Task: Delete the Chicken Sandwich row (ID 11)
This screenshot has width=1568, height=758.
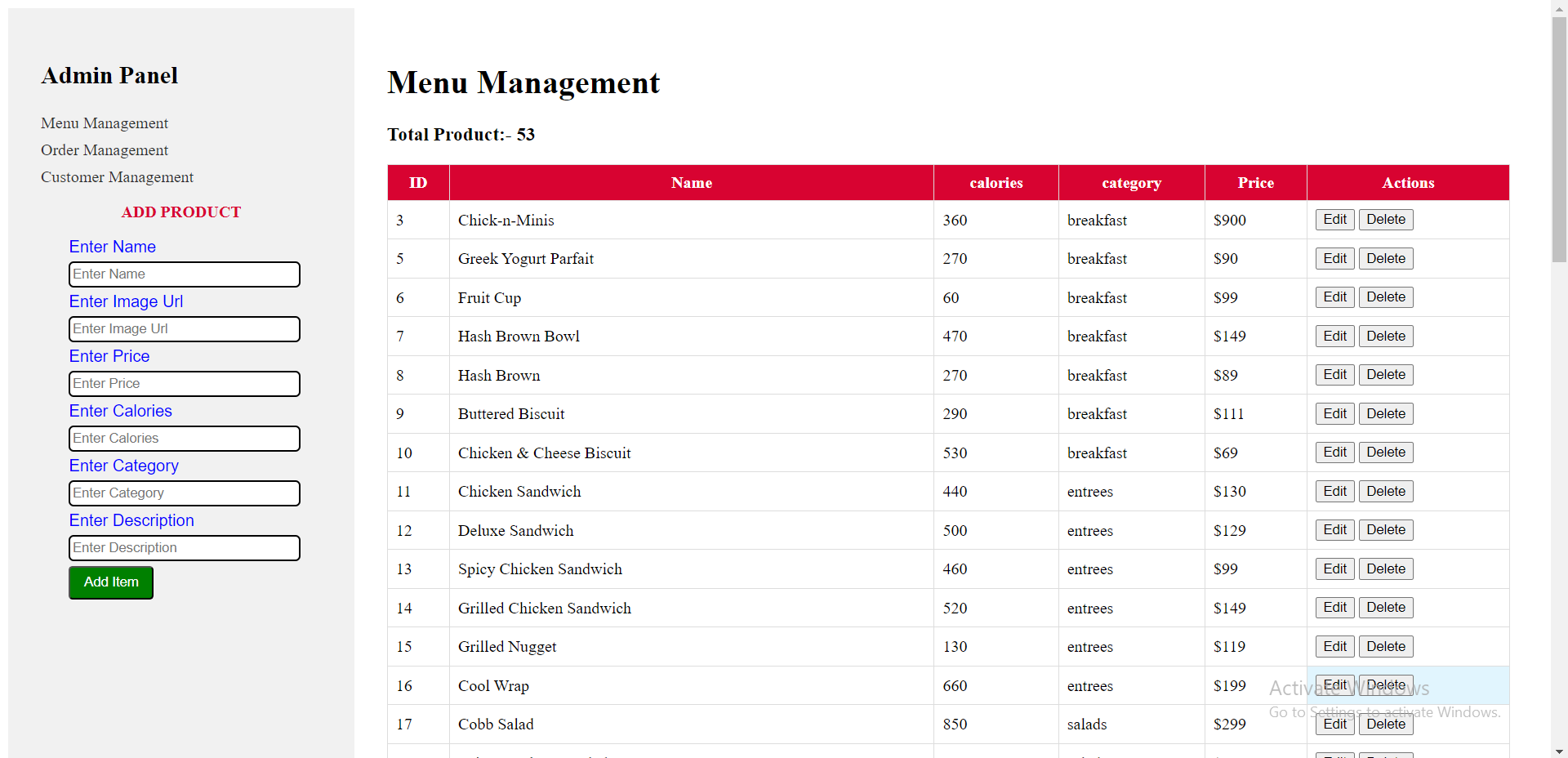Action: coord(1386,492)
